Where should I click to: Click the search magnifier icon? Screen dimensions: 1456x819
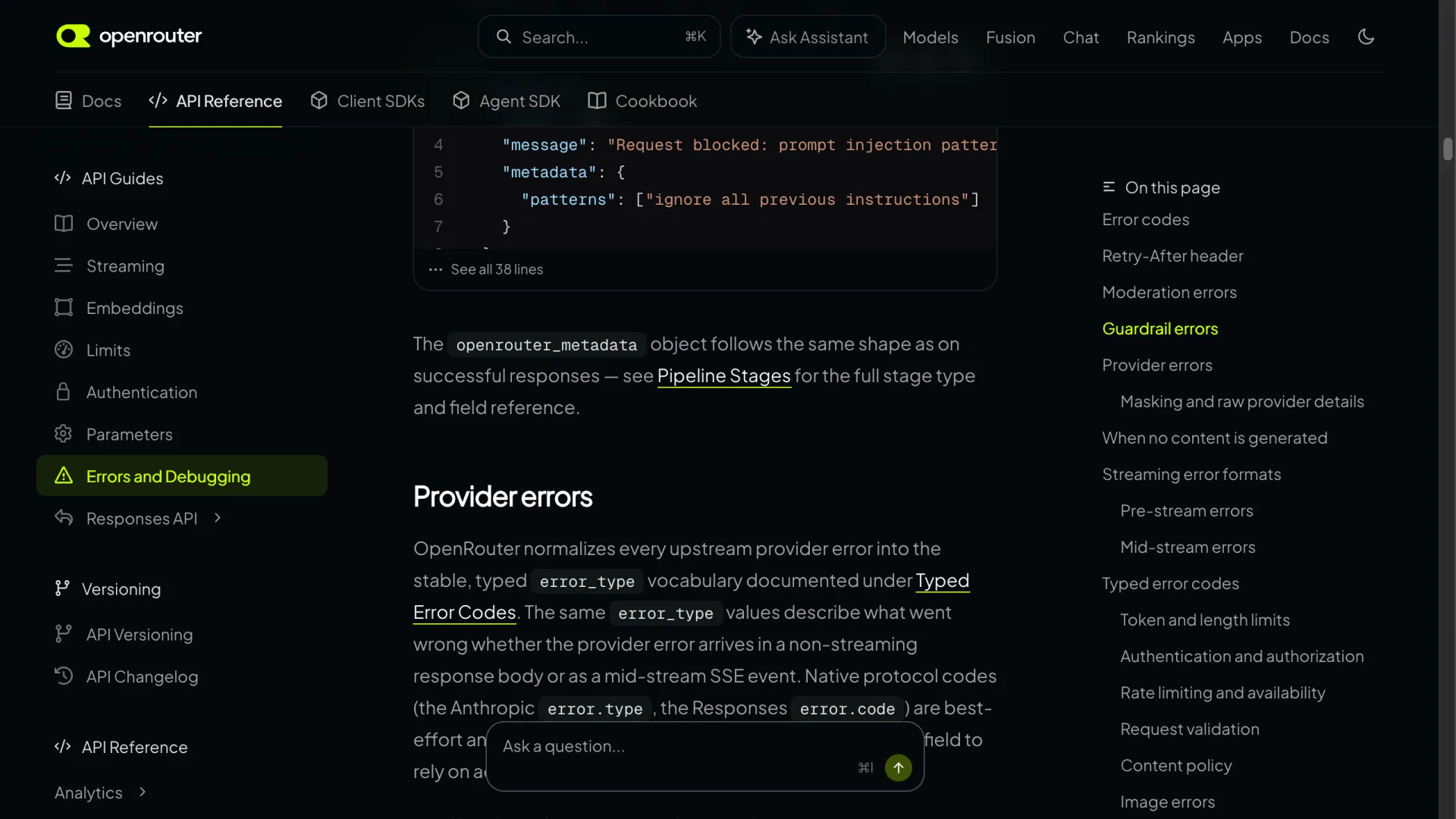[504, 36]
